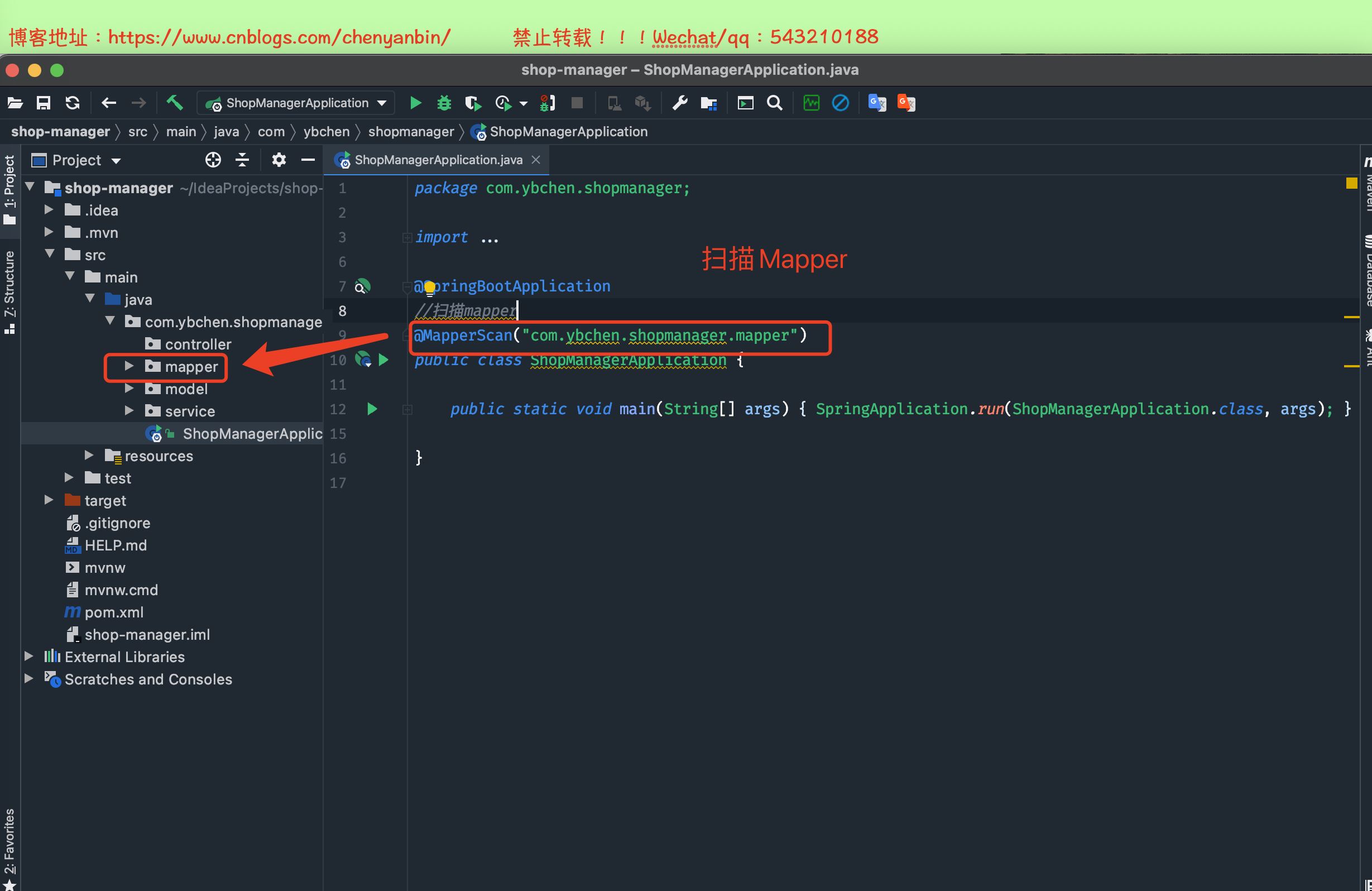
Task: Open Search Everywhere with the magnifier
Action: coord(774,103)
